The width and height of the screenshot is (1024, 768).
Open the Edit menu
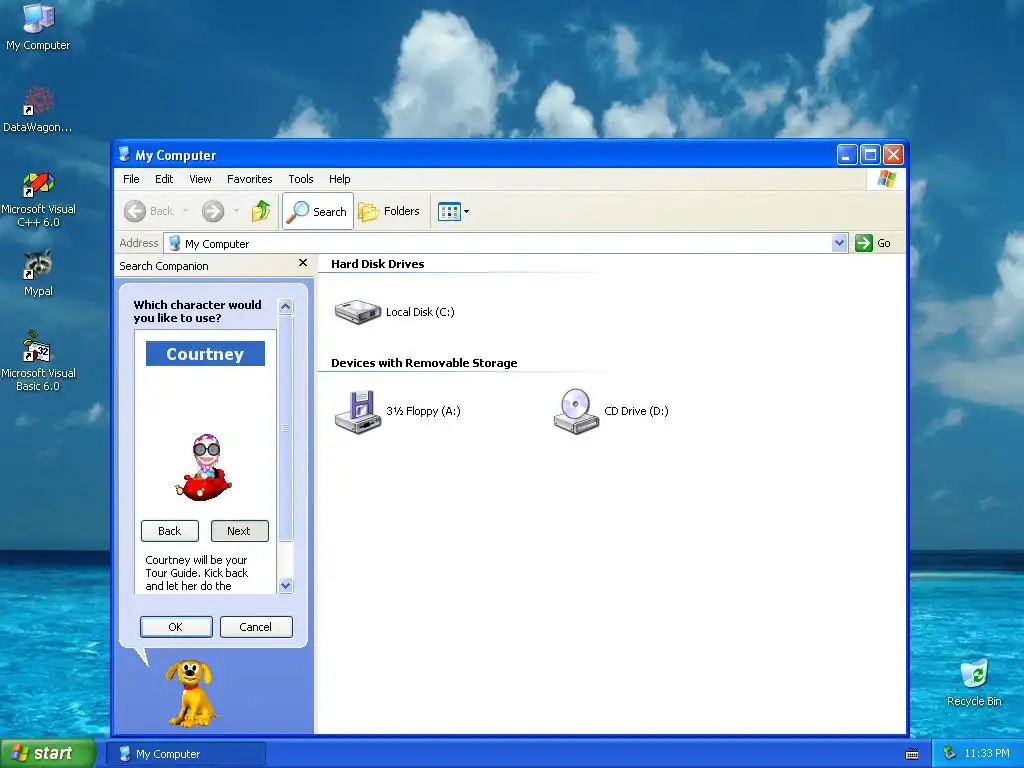[x=164, y=179]
